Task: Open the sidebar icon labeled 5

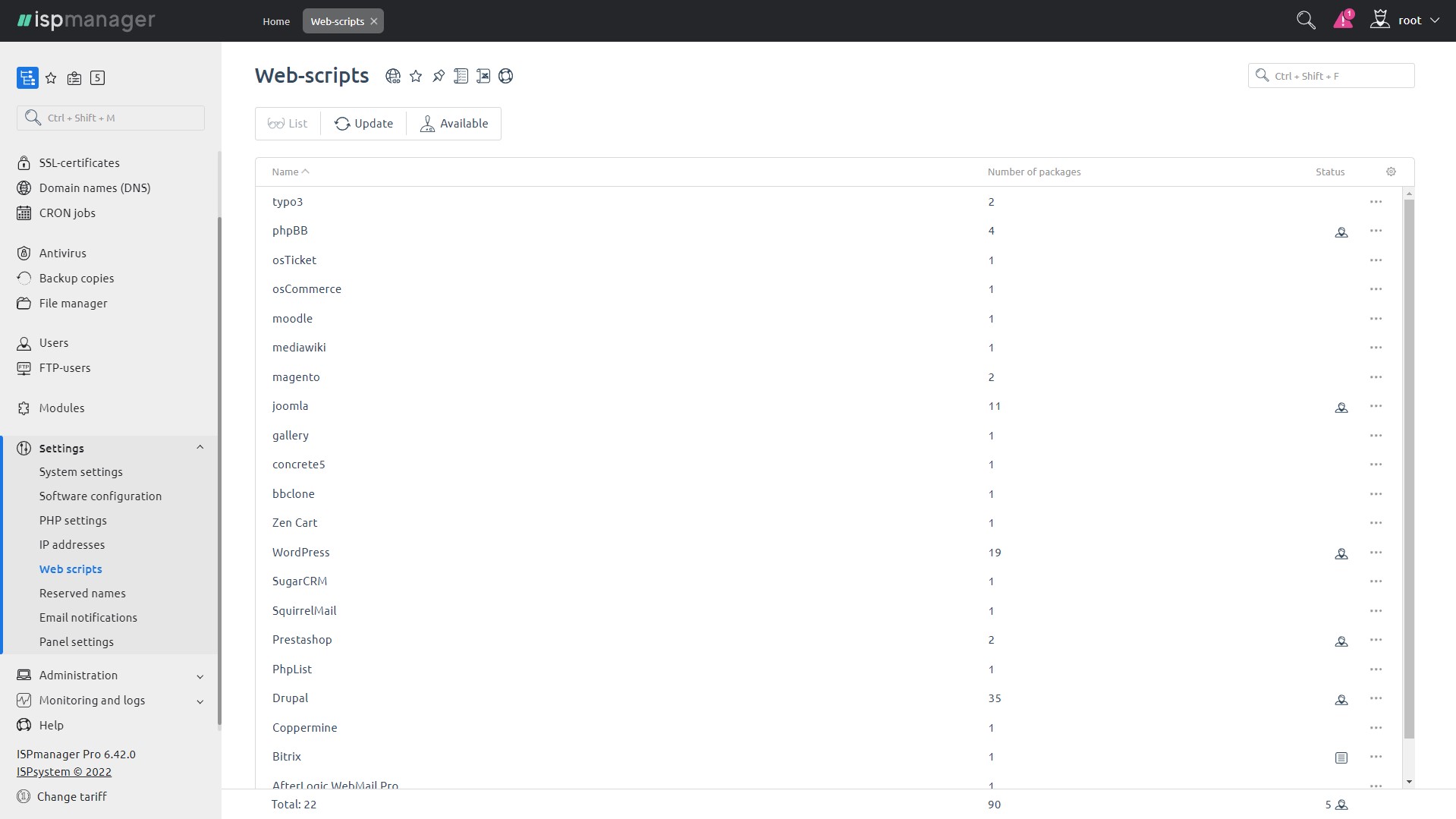Action: [x=97, y=77]
